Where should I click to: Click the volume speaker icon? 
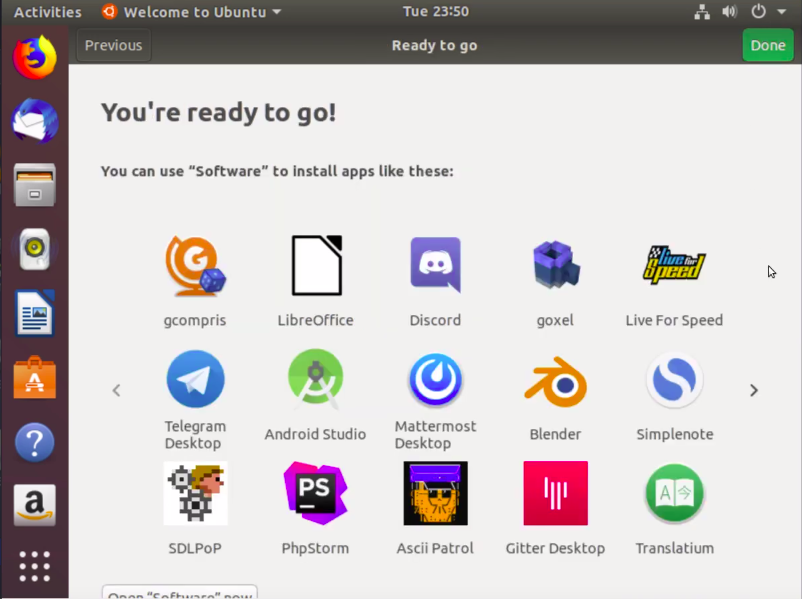(730, 12)
